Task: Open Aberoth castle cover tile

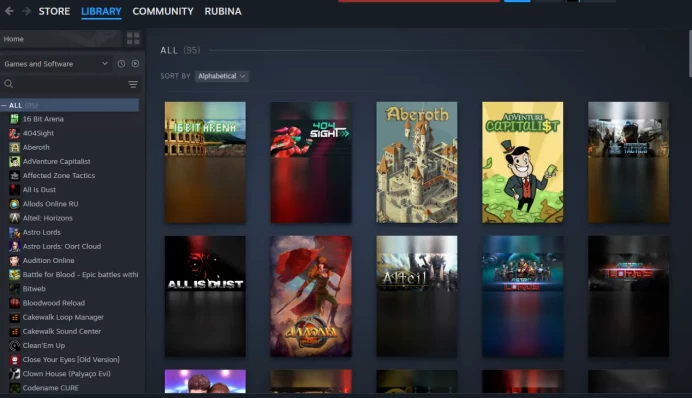Action: point(417,162)
